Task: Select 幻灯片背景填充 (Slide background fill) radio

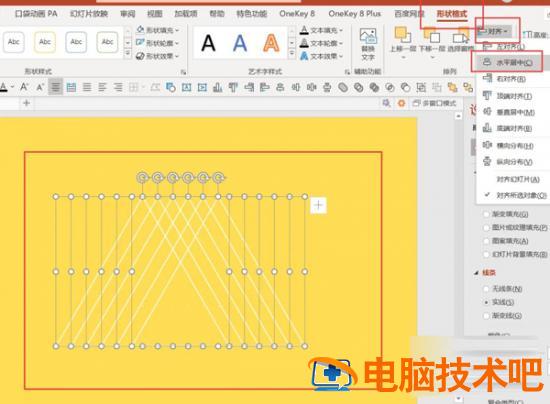Action: (486, 254)
